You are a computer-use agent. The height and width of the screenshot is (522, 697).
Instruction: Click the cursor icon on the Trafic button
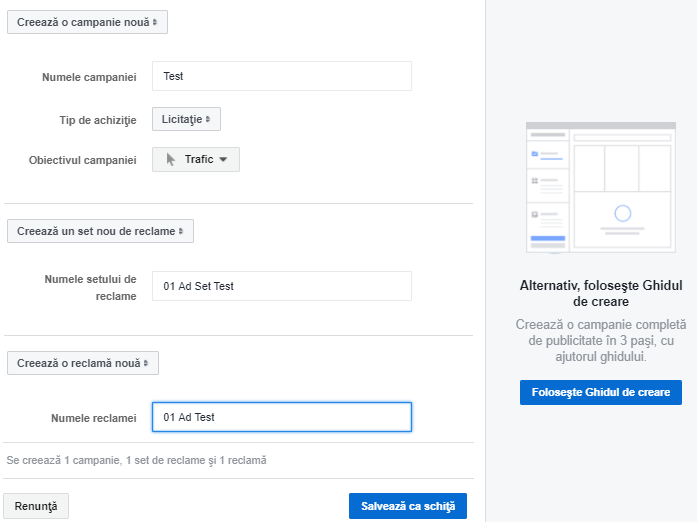click(x=171, y=160)
